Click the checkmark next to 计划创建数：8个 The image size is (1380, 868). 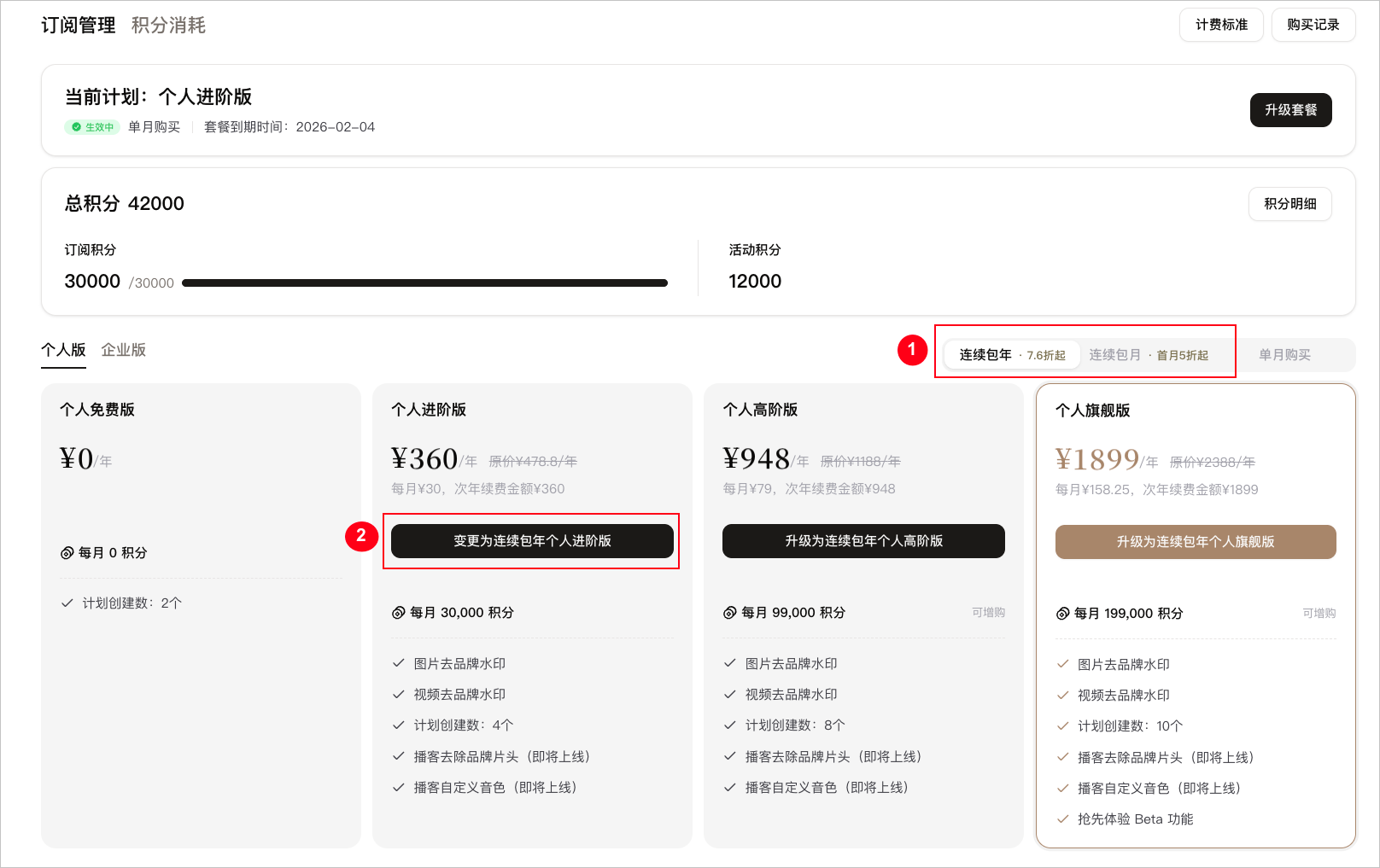[729, 725]
